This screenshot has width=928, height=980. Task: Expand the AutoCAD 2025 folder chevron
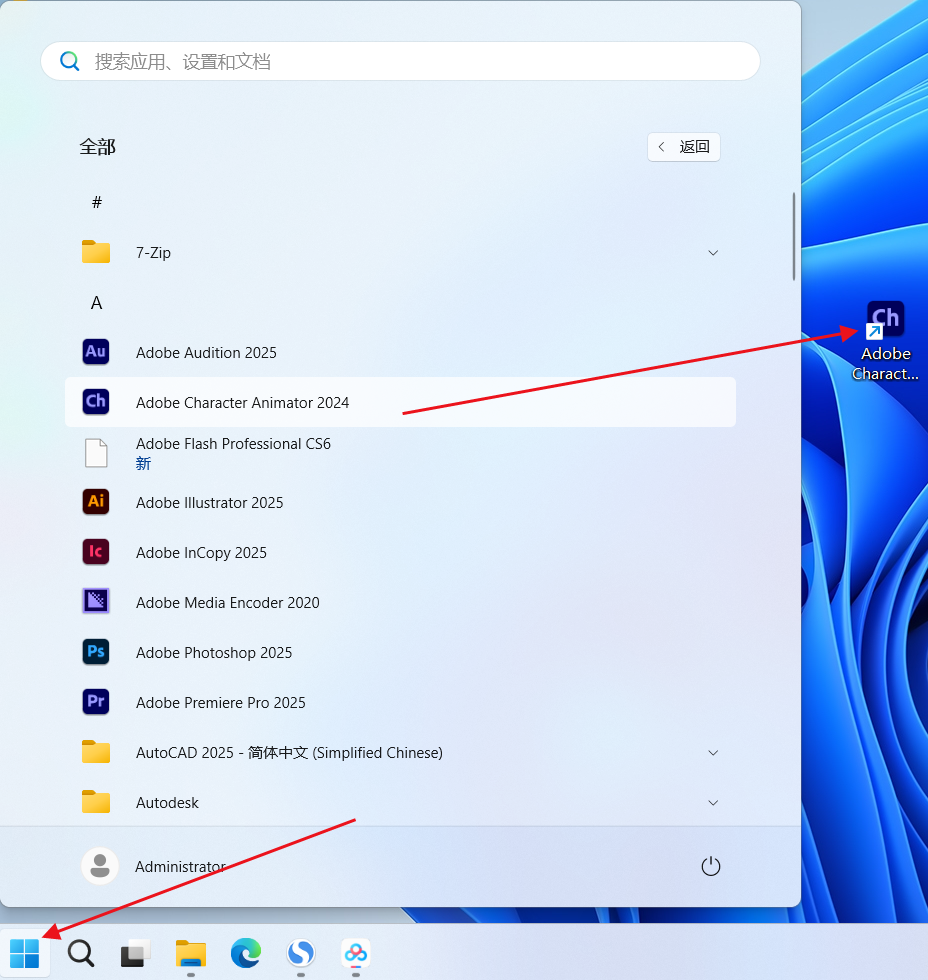coord(713,752)
